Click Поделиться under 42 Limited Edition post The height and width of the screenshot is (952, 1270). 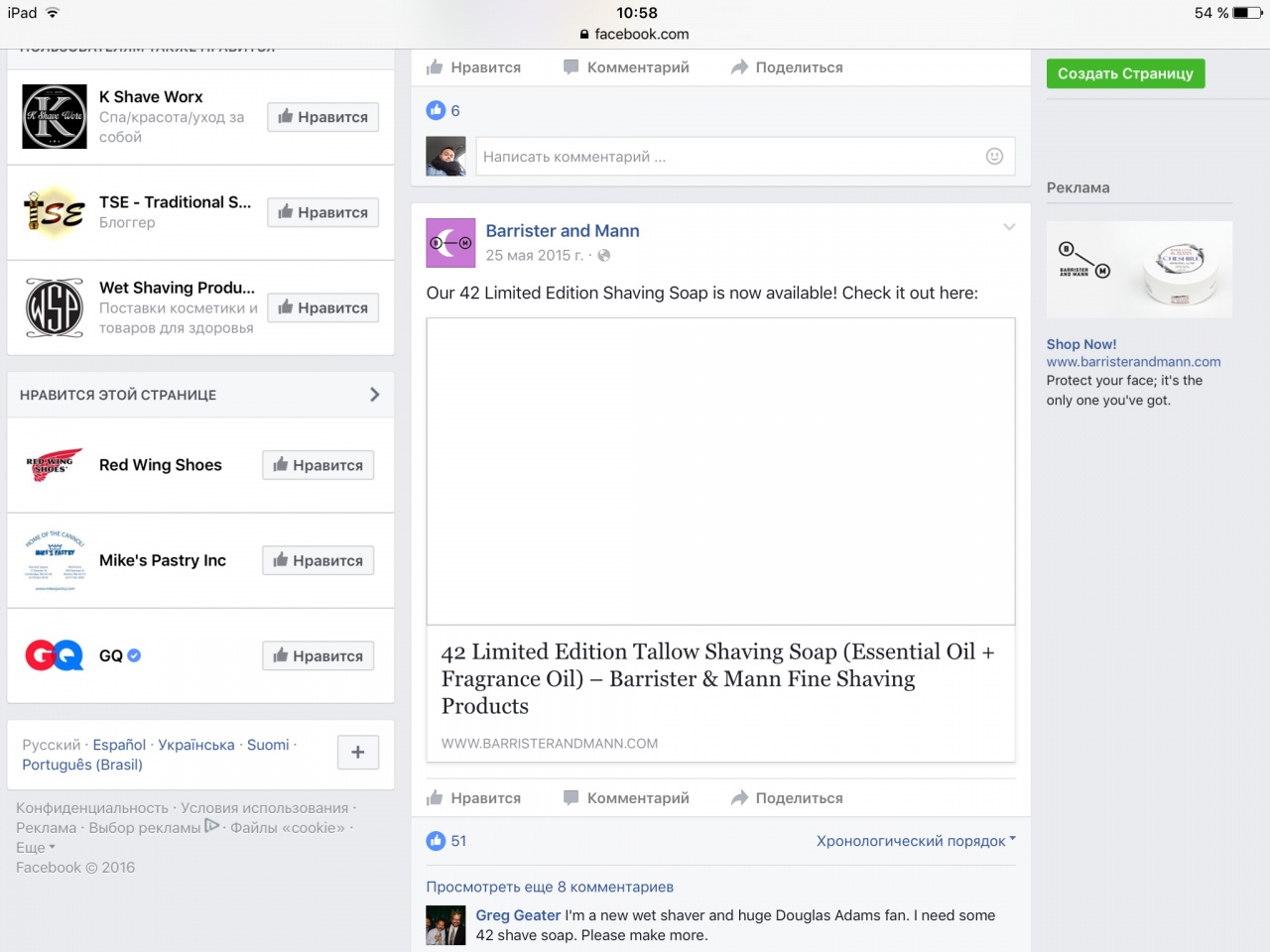[x=787, y=798]
